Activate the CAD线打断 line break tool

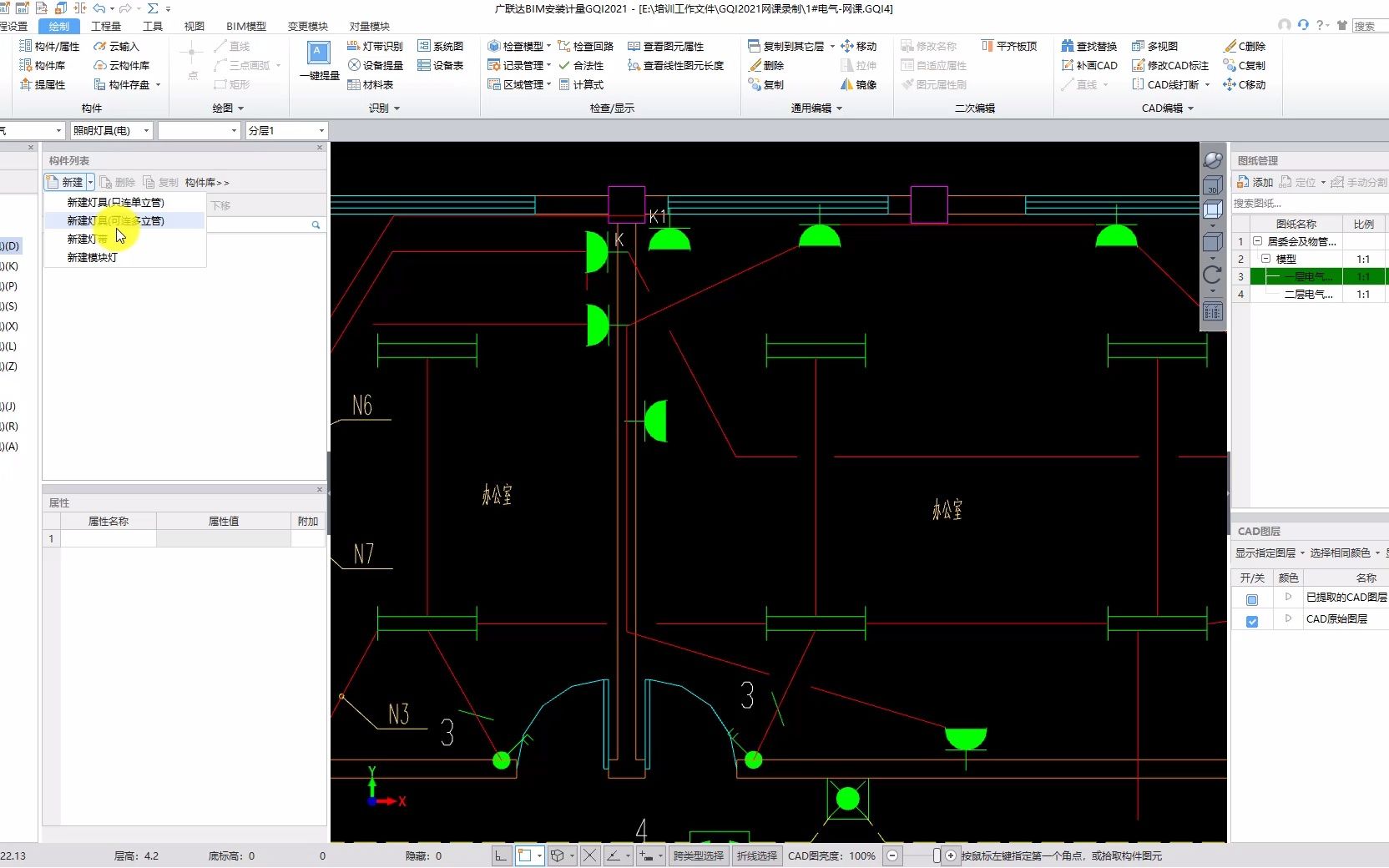(x=1172, y=84)
